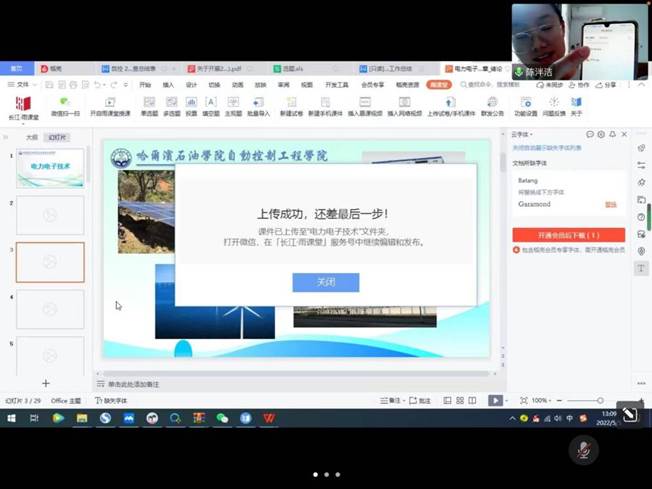Screen dimensions: 652x489
Task: Insert a 投票 poll slide
Action: pos(191,106)
